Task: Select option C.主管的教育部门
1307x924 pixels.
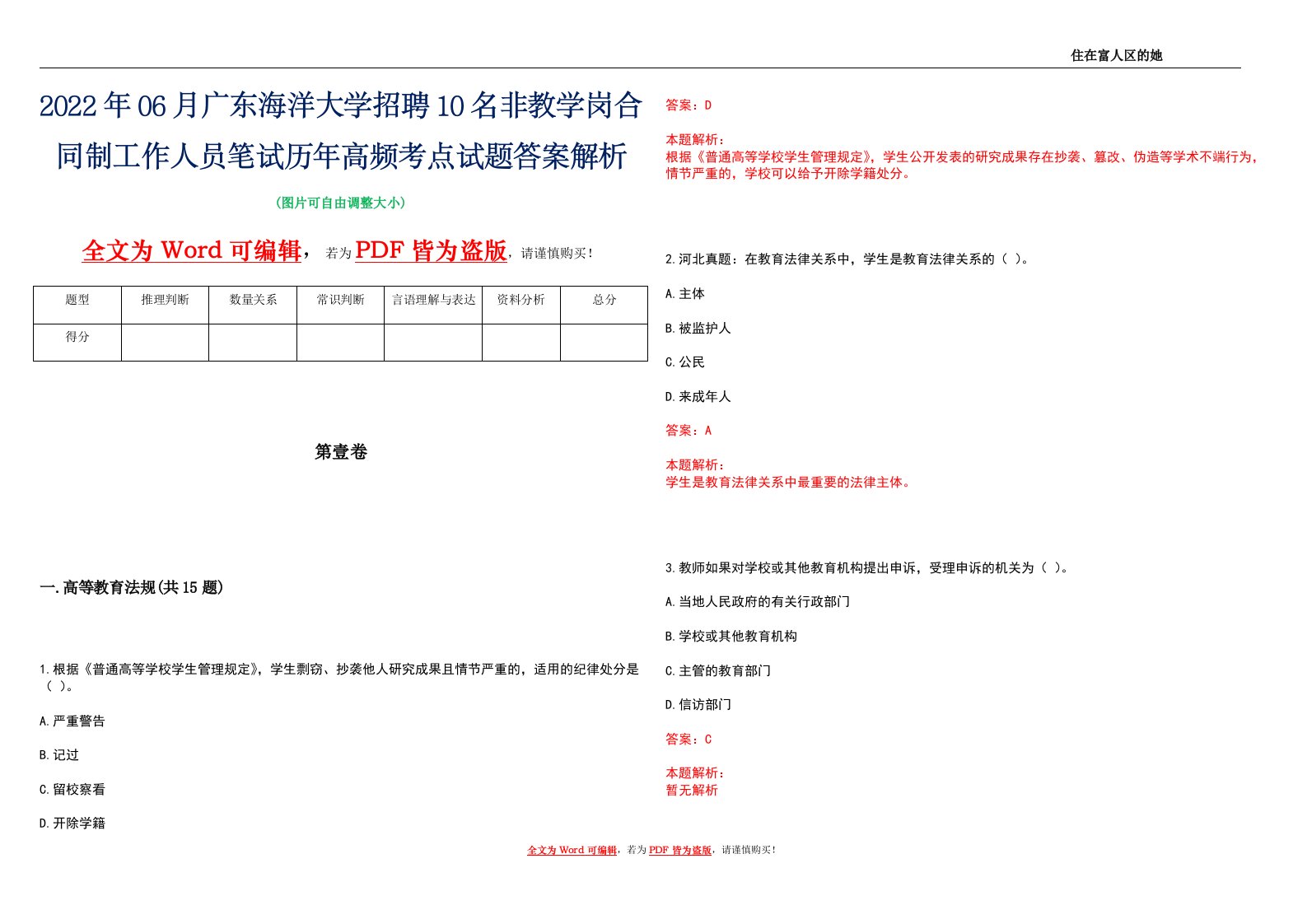Action: pos(718,671)
